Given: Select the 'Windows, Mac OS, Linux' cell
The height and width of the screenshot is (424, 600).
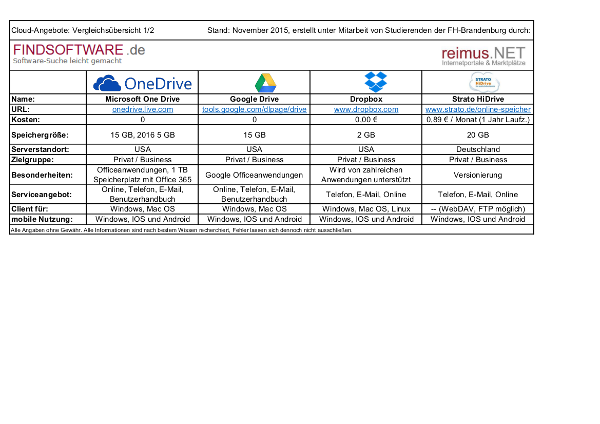Looking at the screenshot, I should coord(366,209).
